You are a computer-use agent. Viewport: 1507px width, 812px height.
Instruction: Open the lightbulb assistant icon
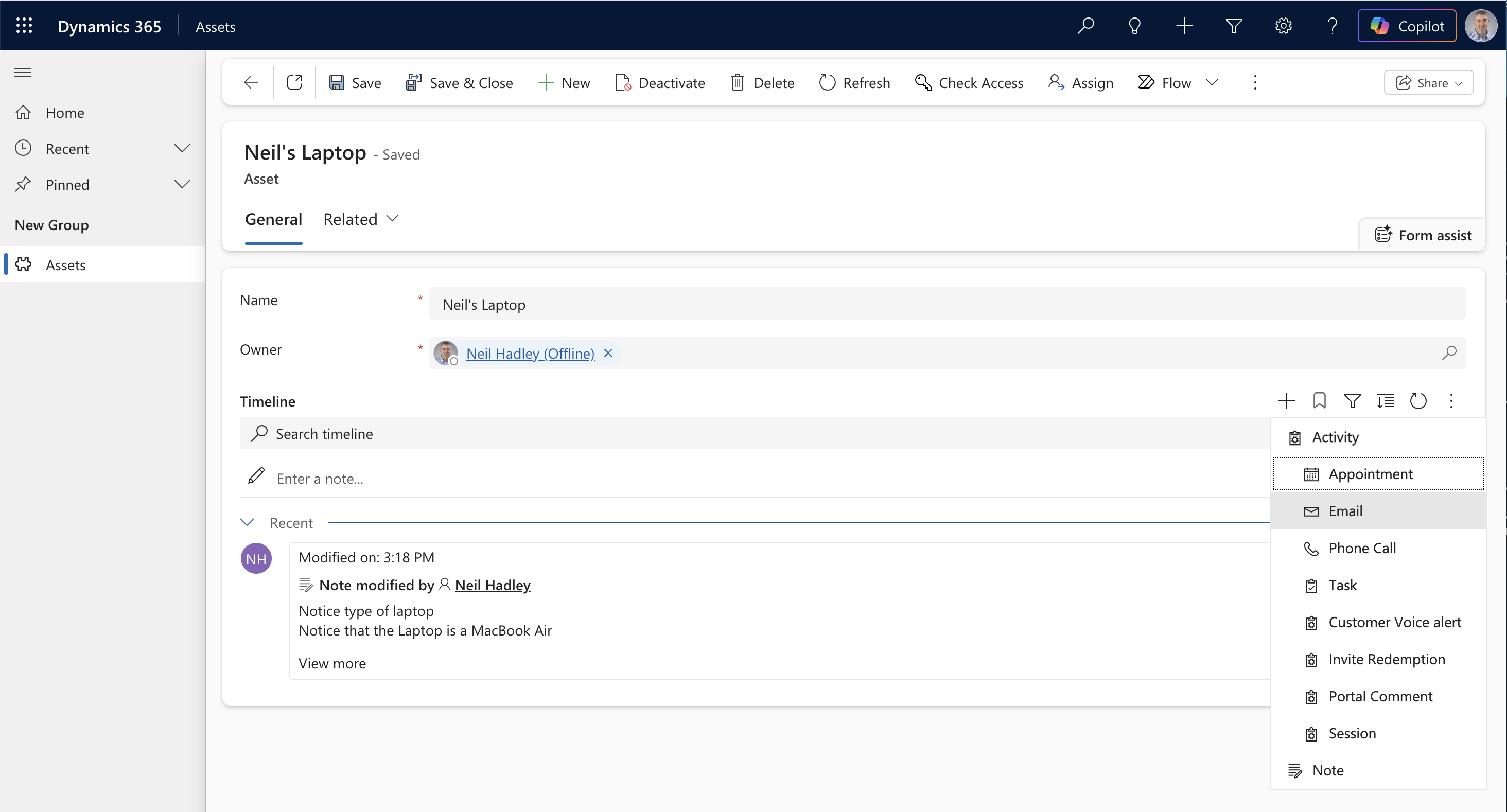[x=1134, y=26]
